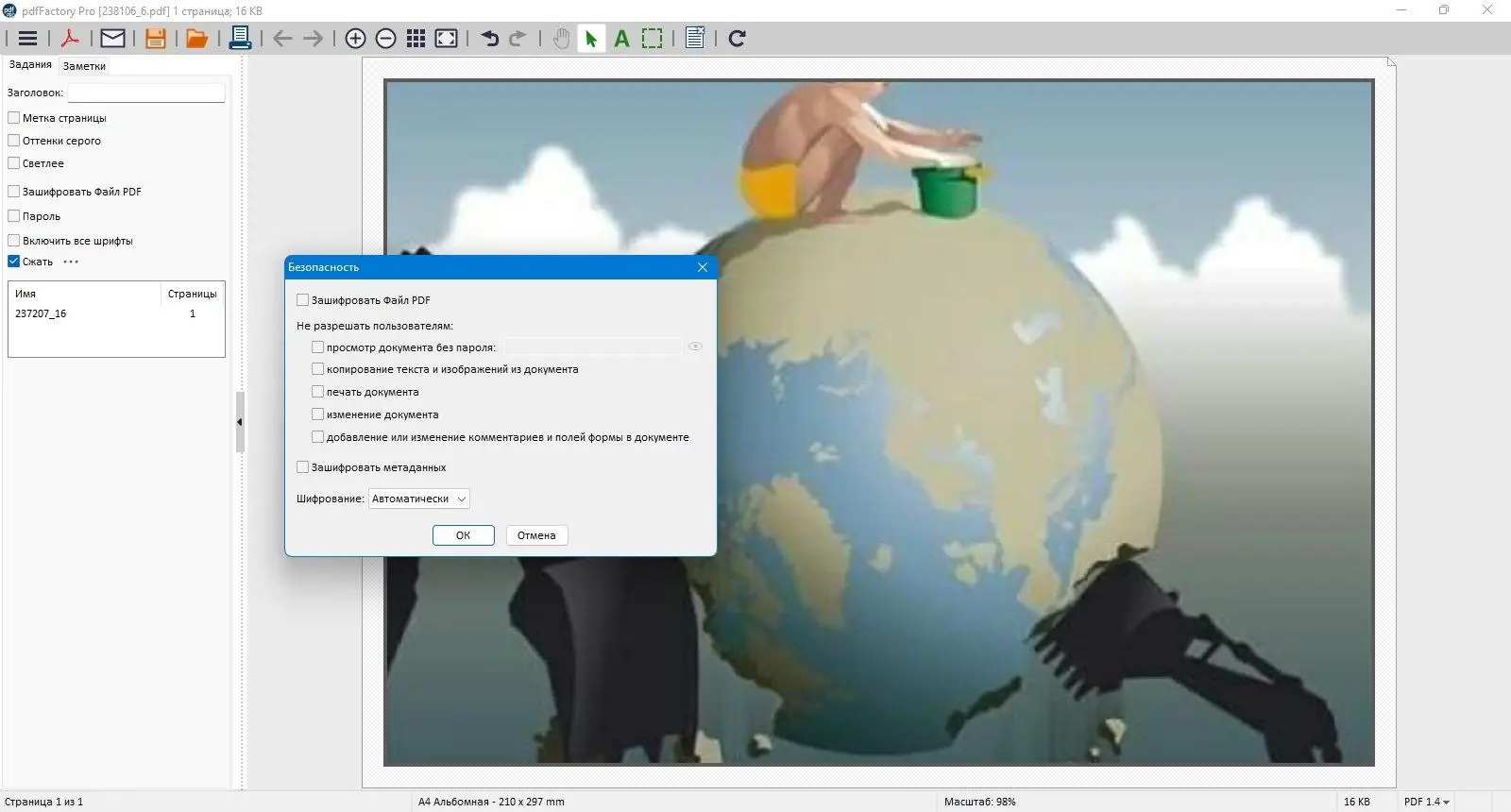The width and height of the screenshot is (1511, 812).
Task: Tick 'копирование текста и изображений из документа'
Action: 317,369
